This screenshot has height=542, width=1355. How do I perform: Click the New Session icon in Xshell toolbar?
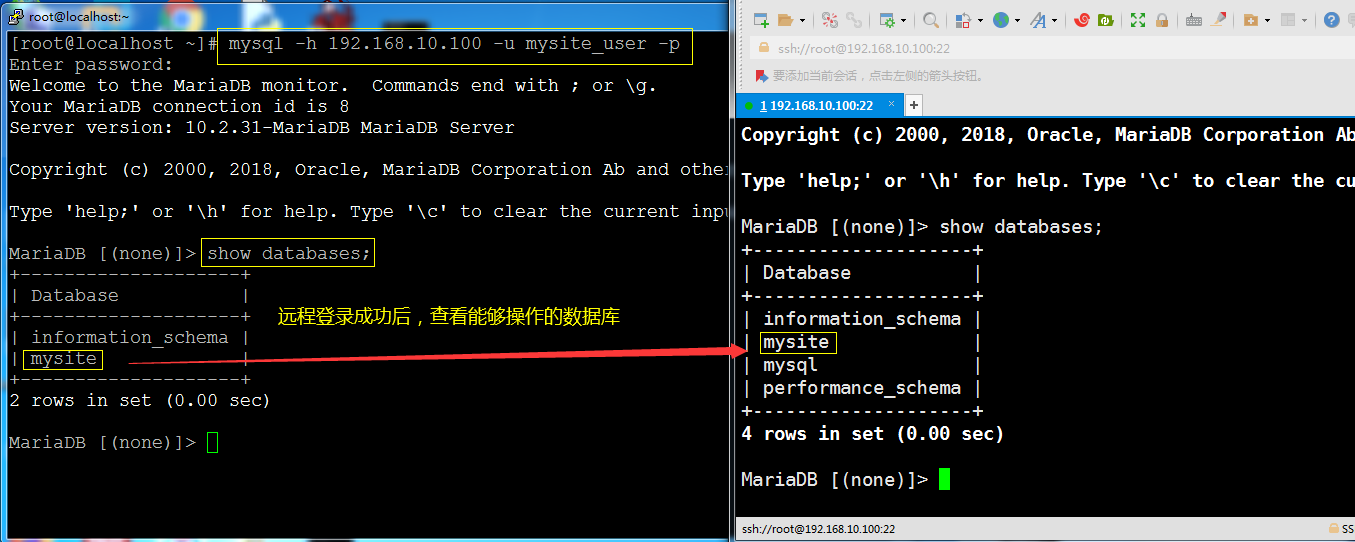(x=761, y=20)
